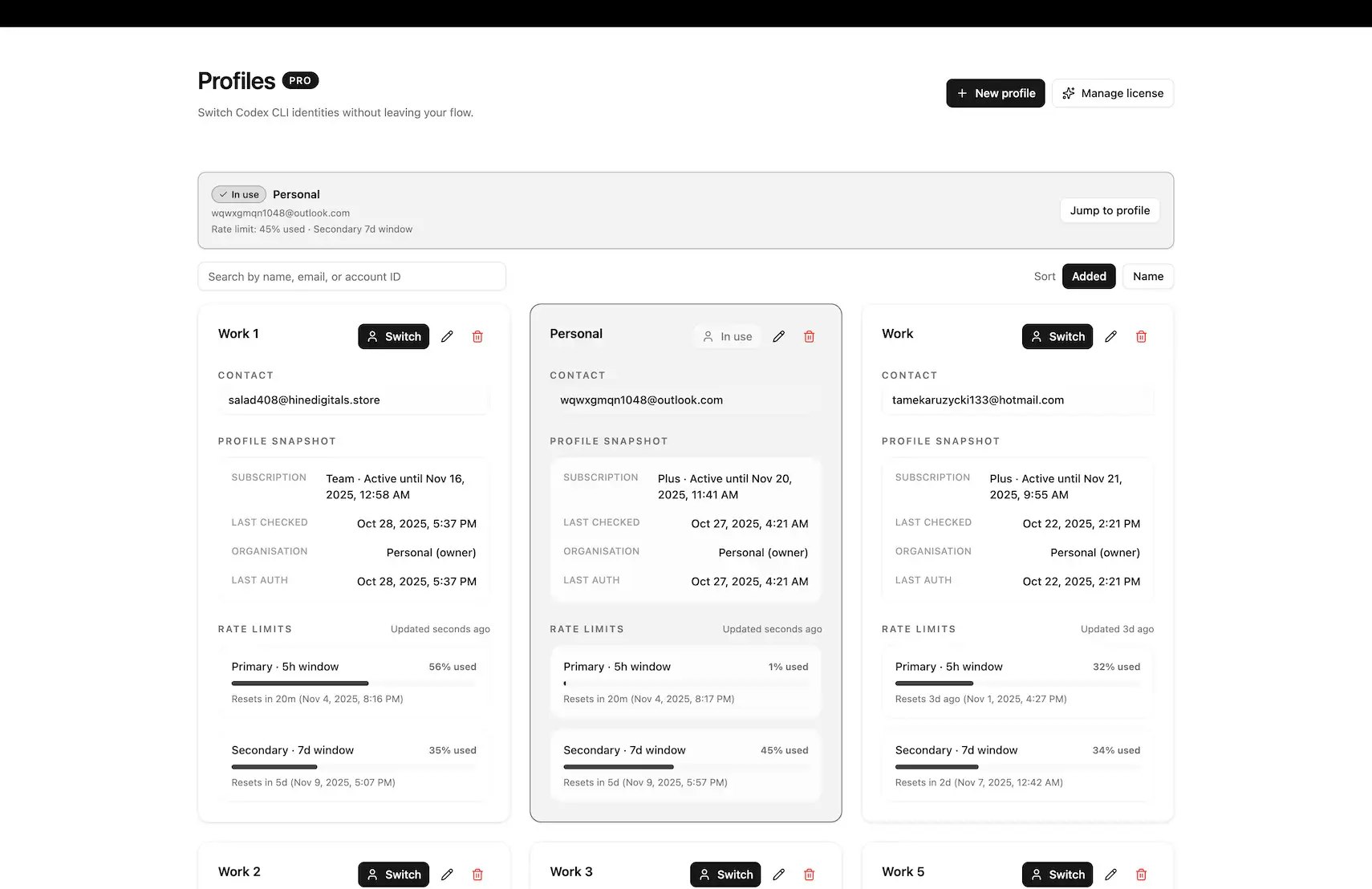
Task: Edit the Work 3 profile
Action: [778, 875]
